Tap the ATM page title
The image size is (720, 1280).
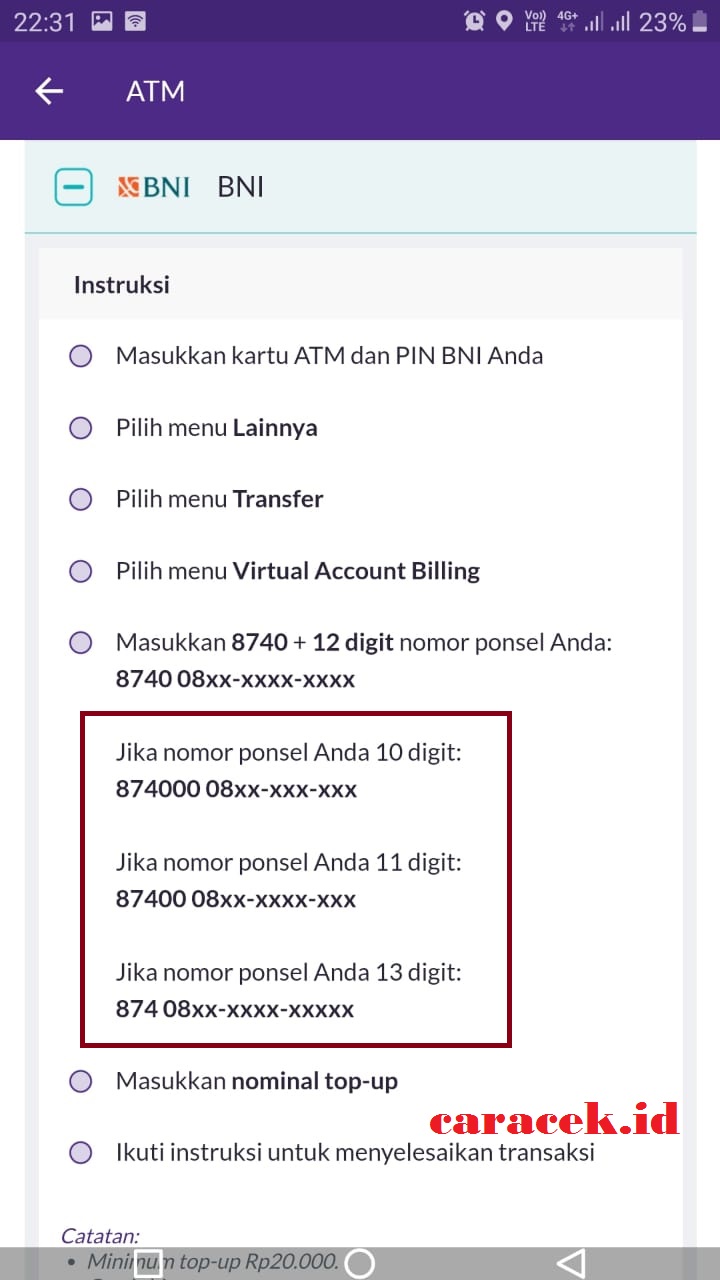pos(155,91)
